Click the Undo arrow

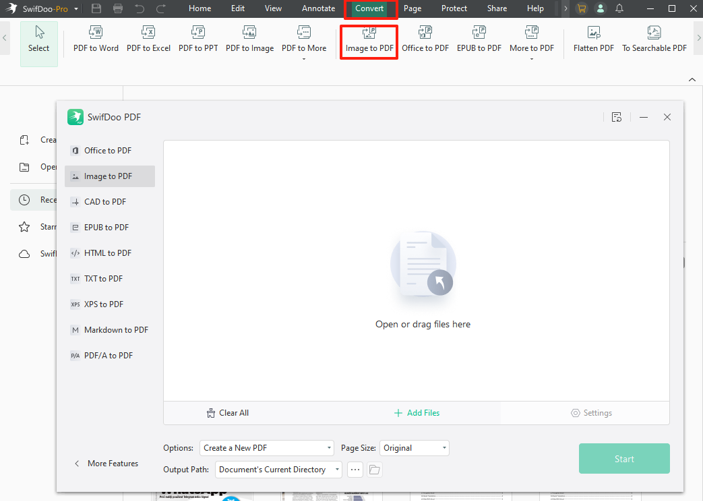[139, 9]
